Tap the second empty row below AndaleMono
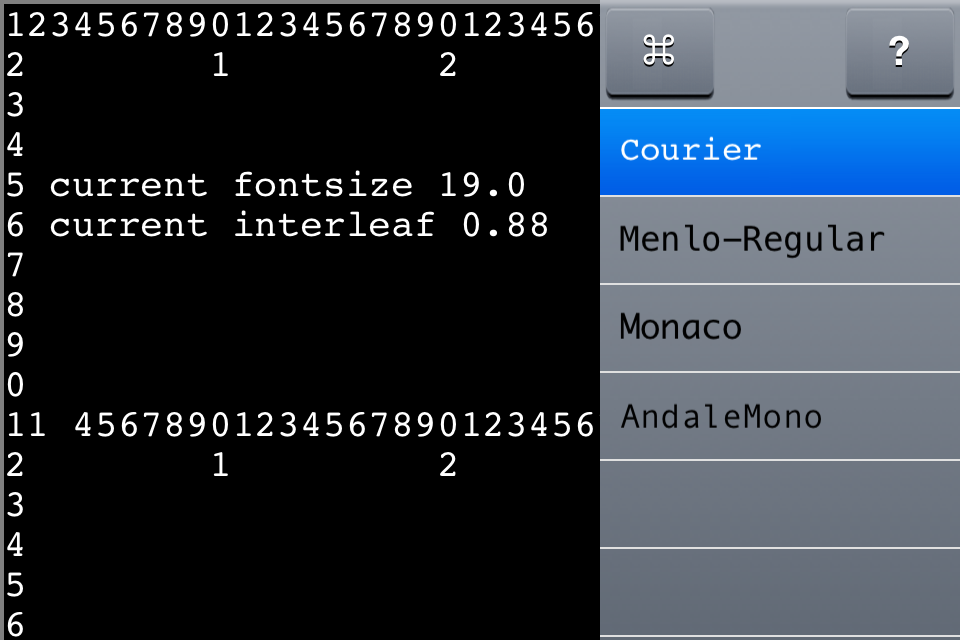Viewport: 960px width, 640px height. (x=780, y=592)
